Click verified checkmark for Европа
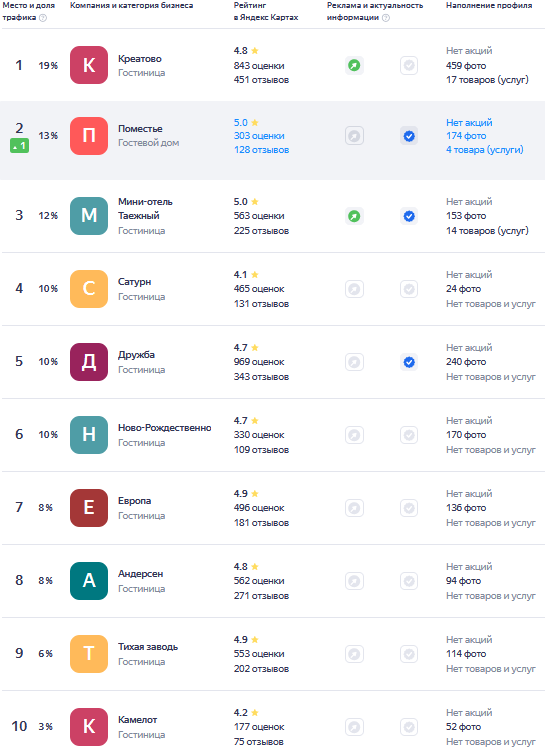The image size is (545, 755). pyautogui.click(x=409, y=508)
